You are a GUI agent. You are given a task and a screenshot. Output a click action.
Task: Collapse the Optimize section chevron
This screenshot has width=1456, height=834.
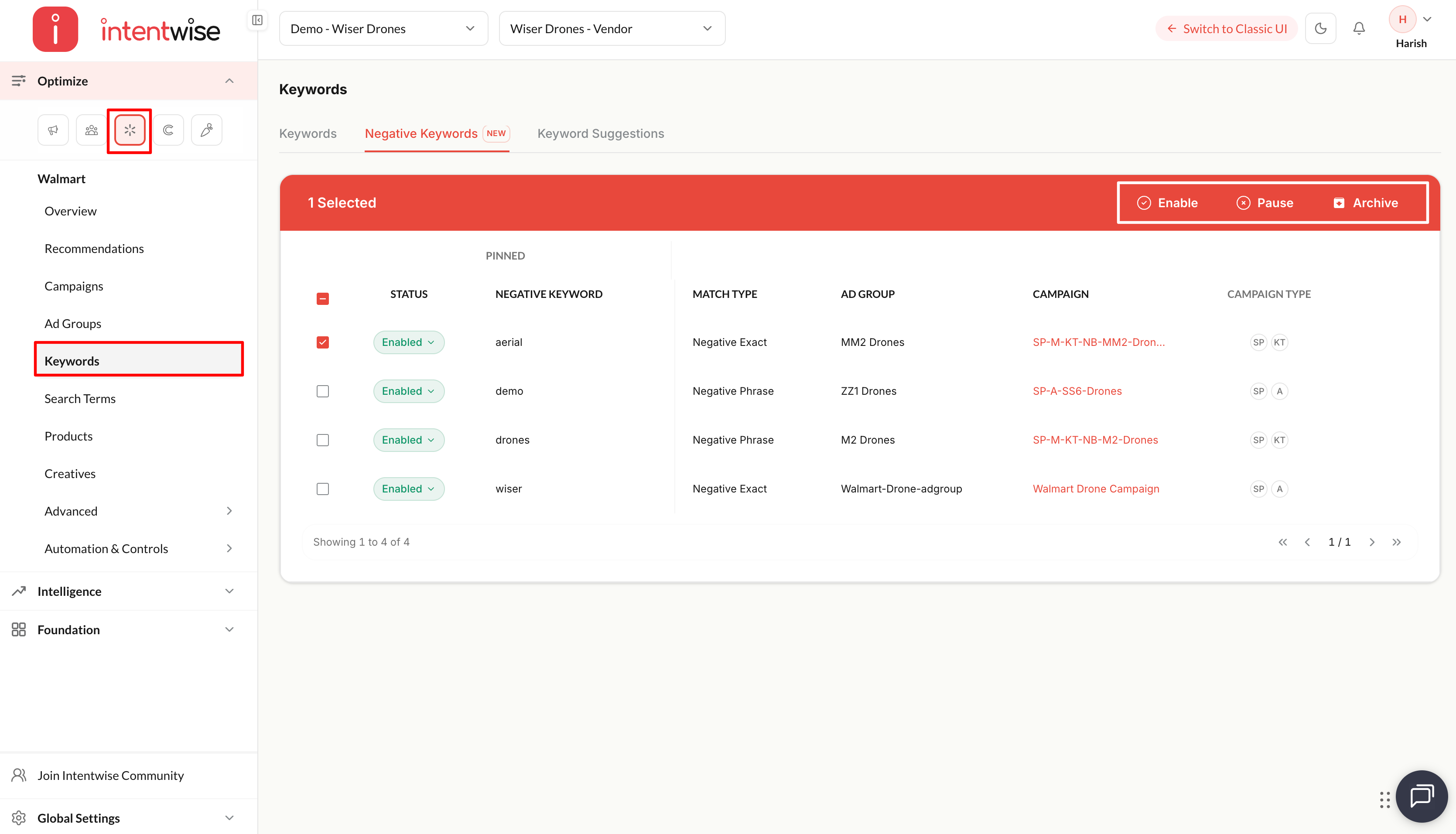(x=230, y=81)
